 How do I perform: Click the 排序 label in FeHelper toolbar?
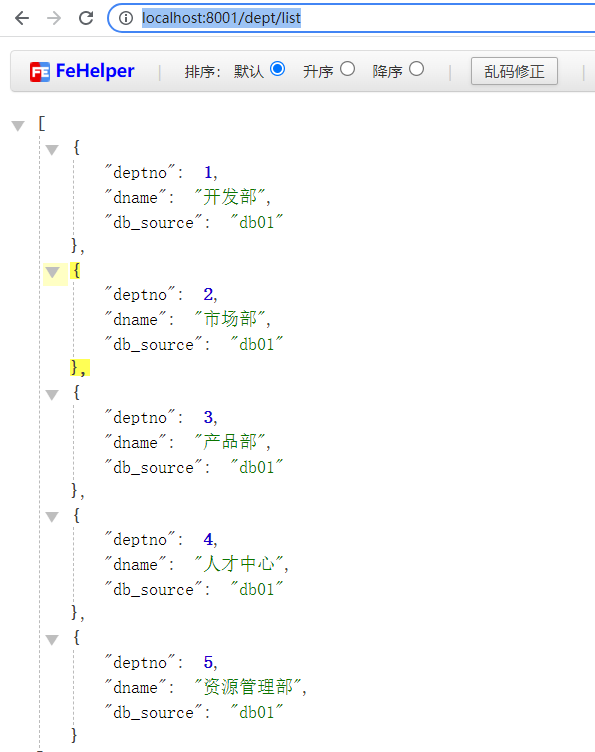coord(202,72)
